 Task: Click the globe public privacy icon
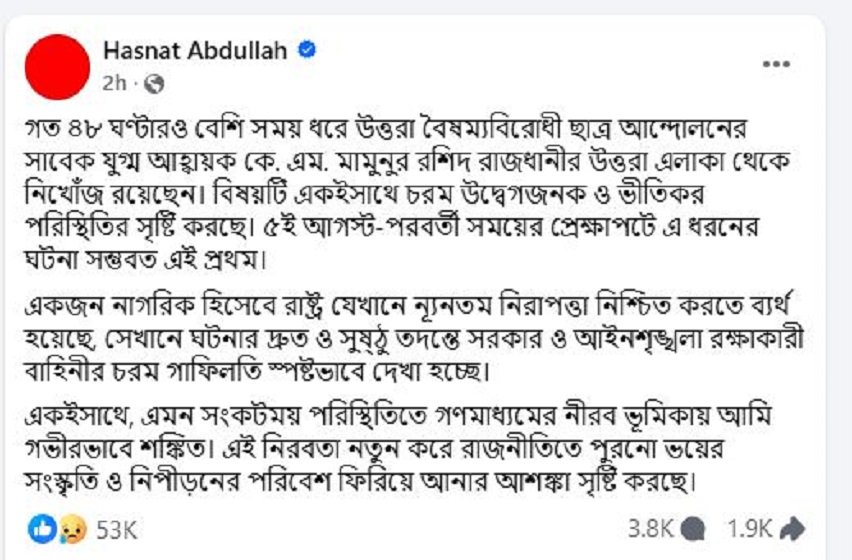154,82
